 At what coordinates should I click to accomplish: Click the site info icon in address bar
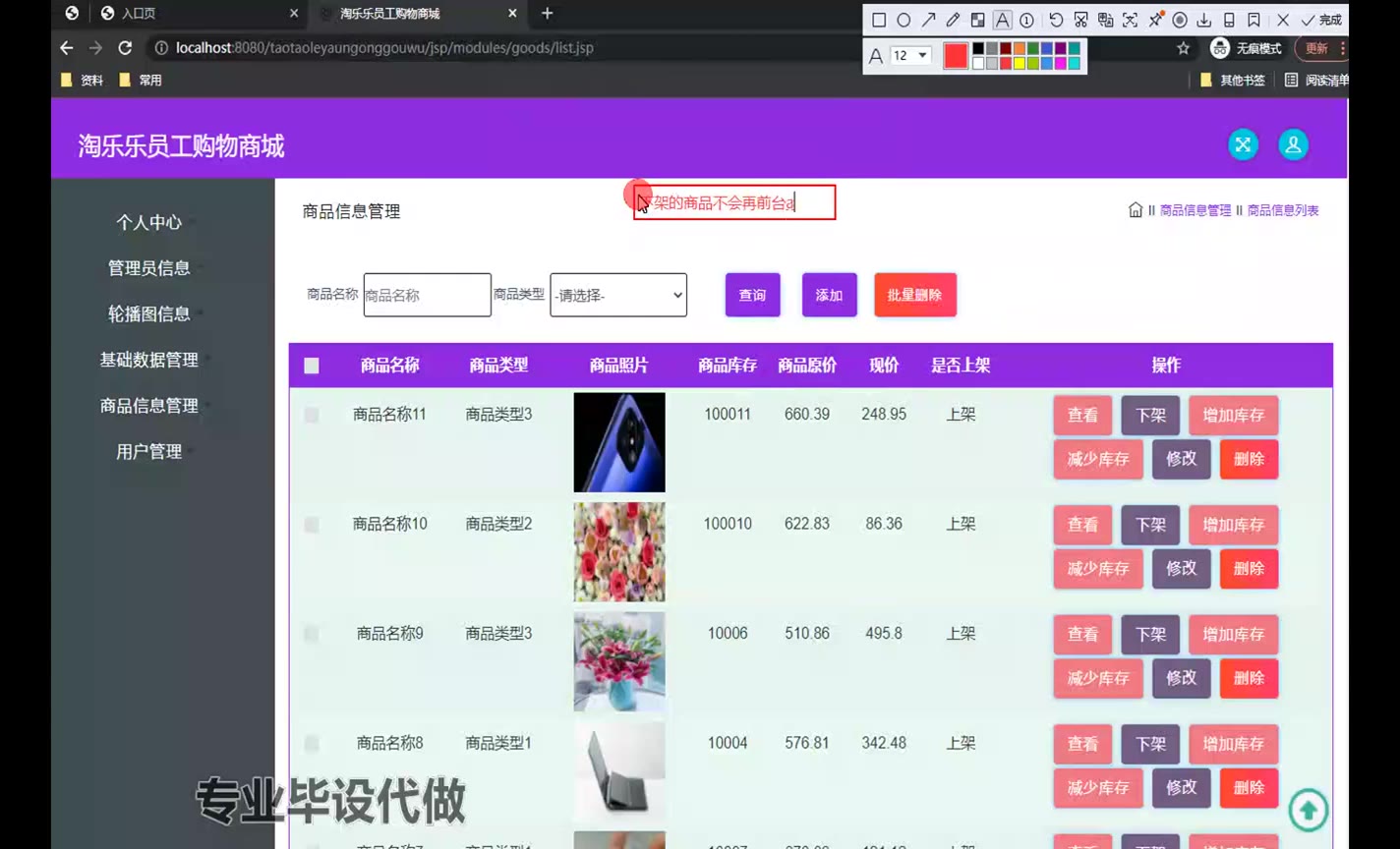tap(160, 47)
